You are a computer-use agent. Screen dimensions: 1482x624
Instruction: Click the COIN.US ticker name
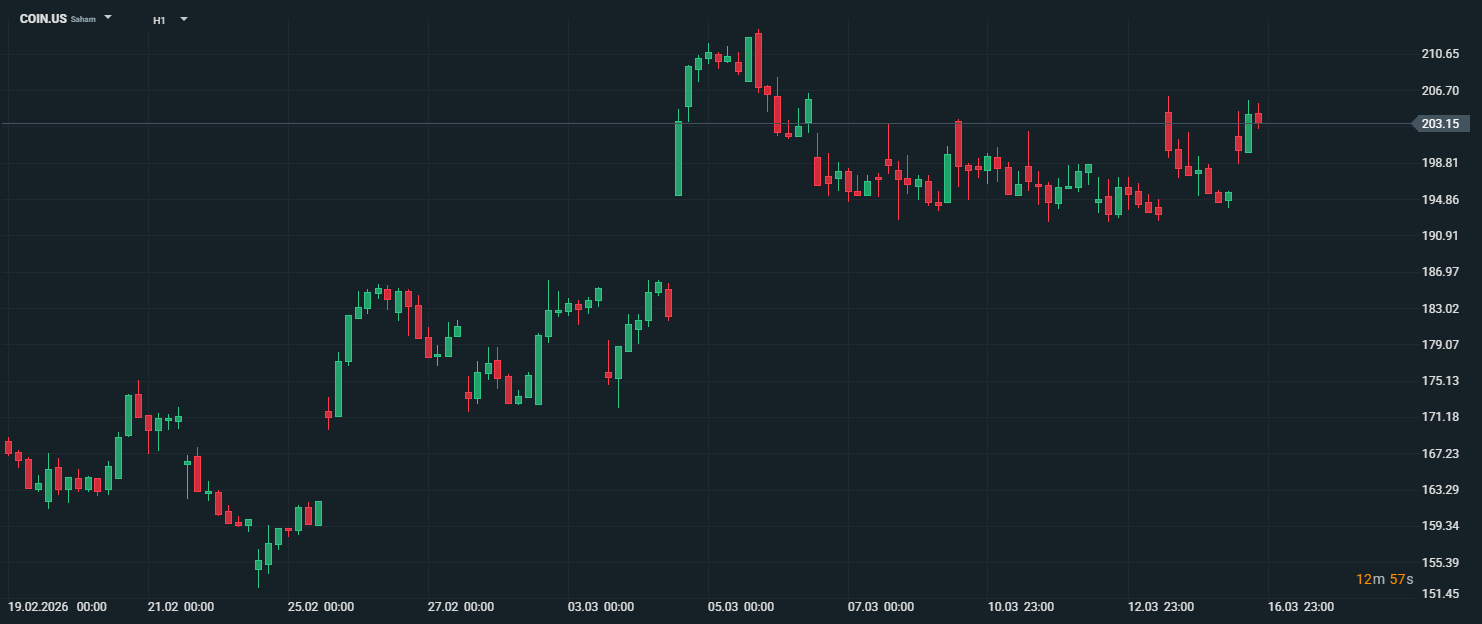(x=43, y=19)
